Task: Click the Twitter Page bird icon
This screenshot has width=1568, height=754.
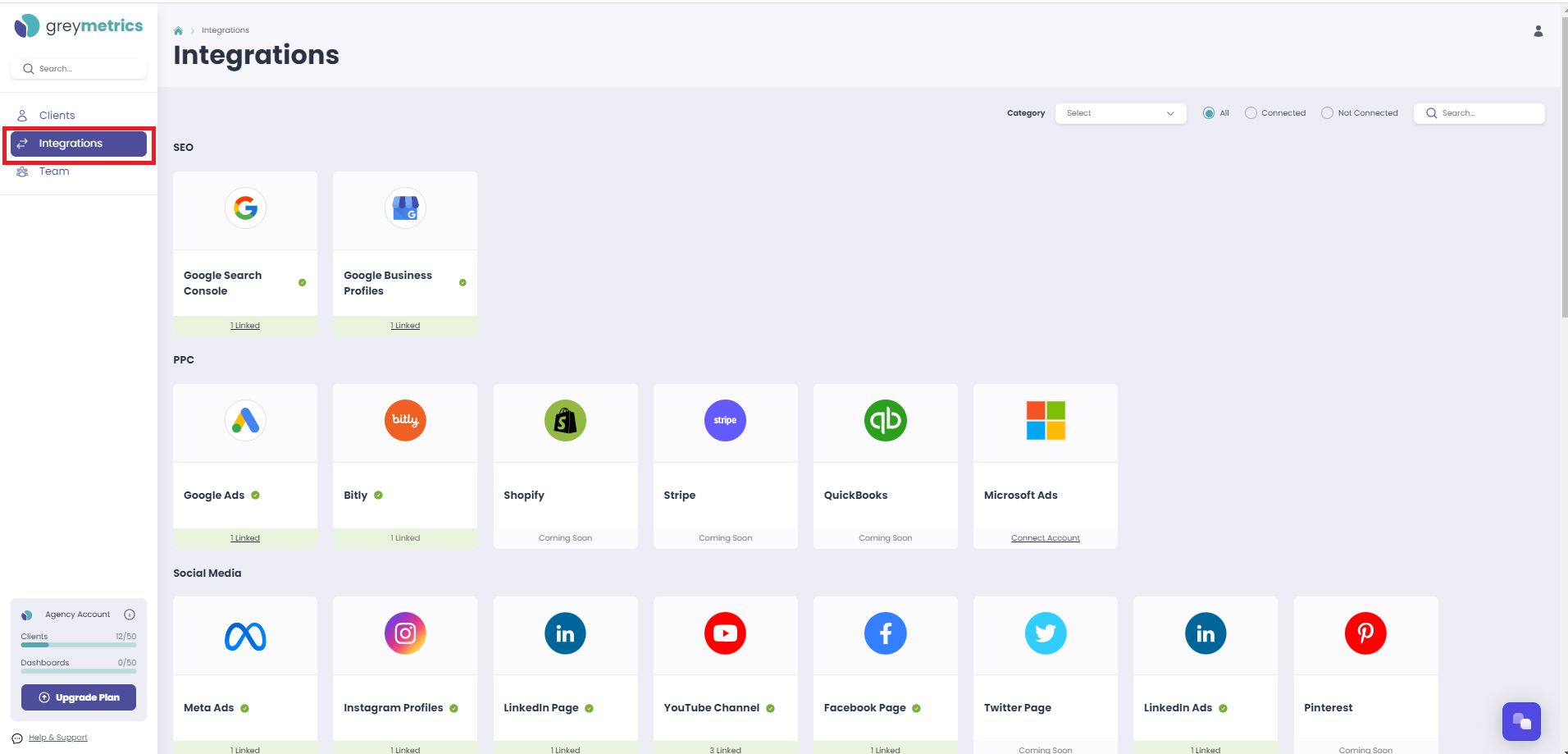Action: point(1046,633)
